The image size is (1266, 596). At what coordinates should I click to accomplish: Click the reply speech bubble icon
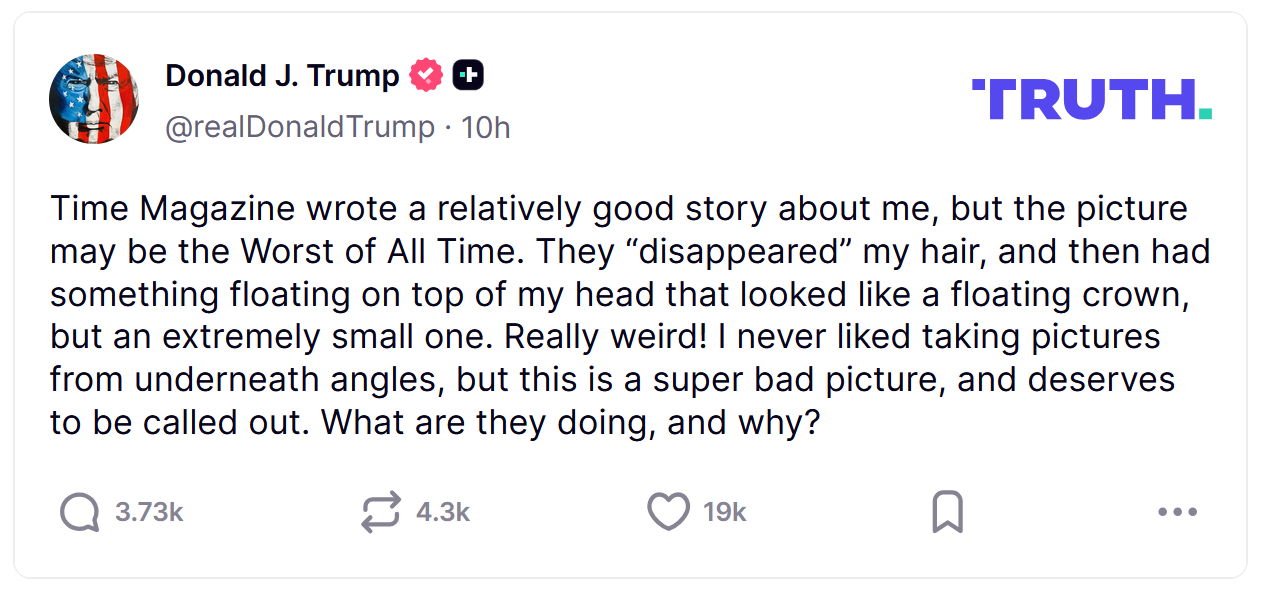tap(79, 513)
